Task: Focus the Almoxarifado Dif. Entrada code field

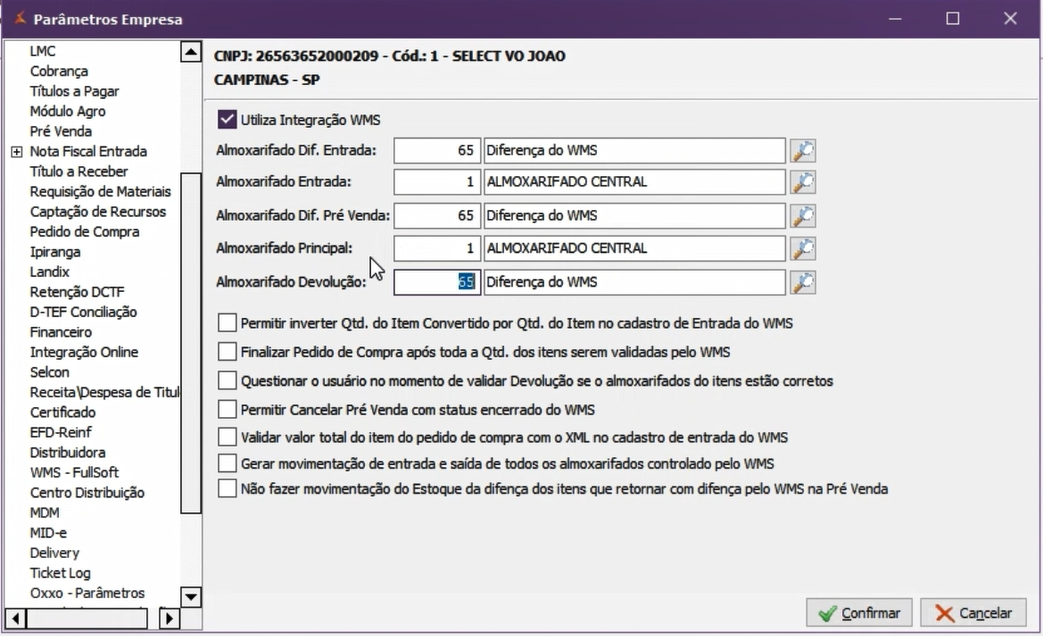Action: pos(436,150)
